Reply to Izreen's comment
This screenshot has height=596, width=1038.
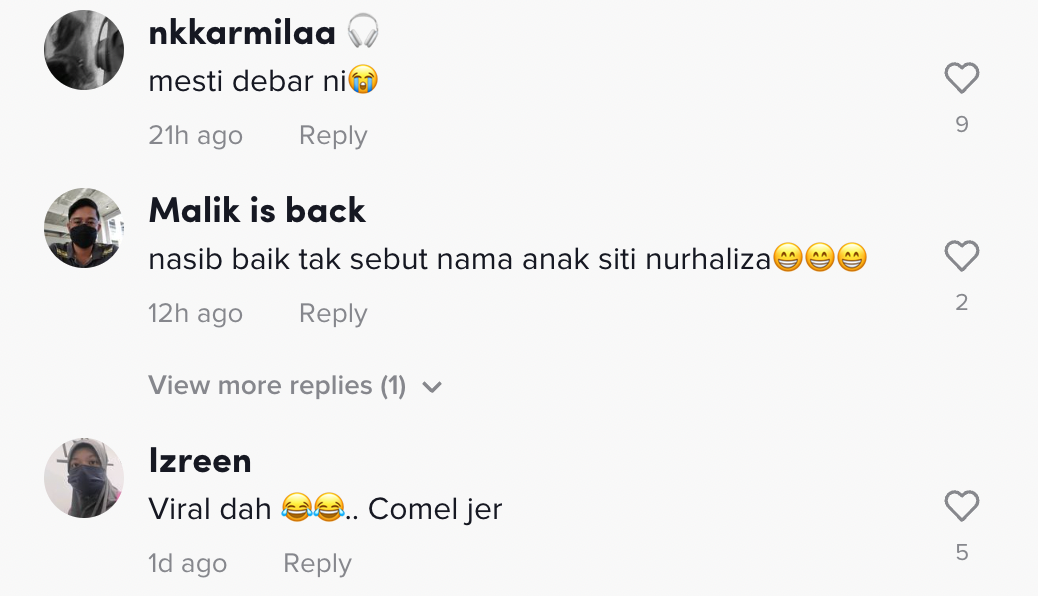point(317,564)
